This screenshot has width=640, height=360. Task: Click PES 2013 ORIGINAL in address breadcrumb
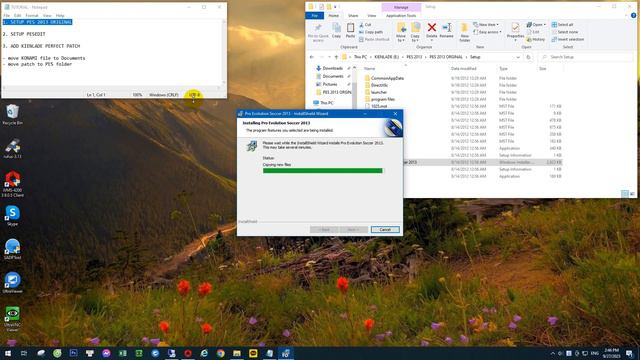pos(446,57)
